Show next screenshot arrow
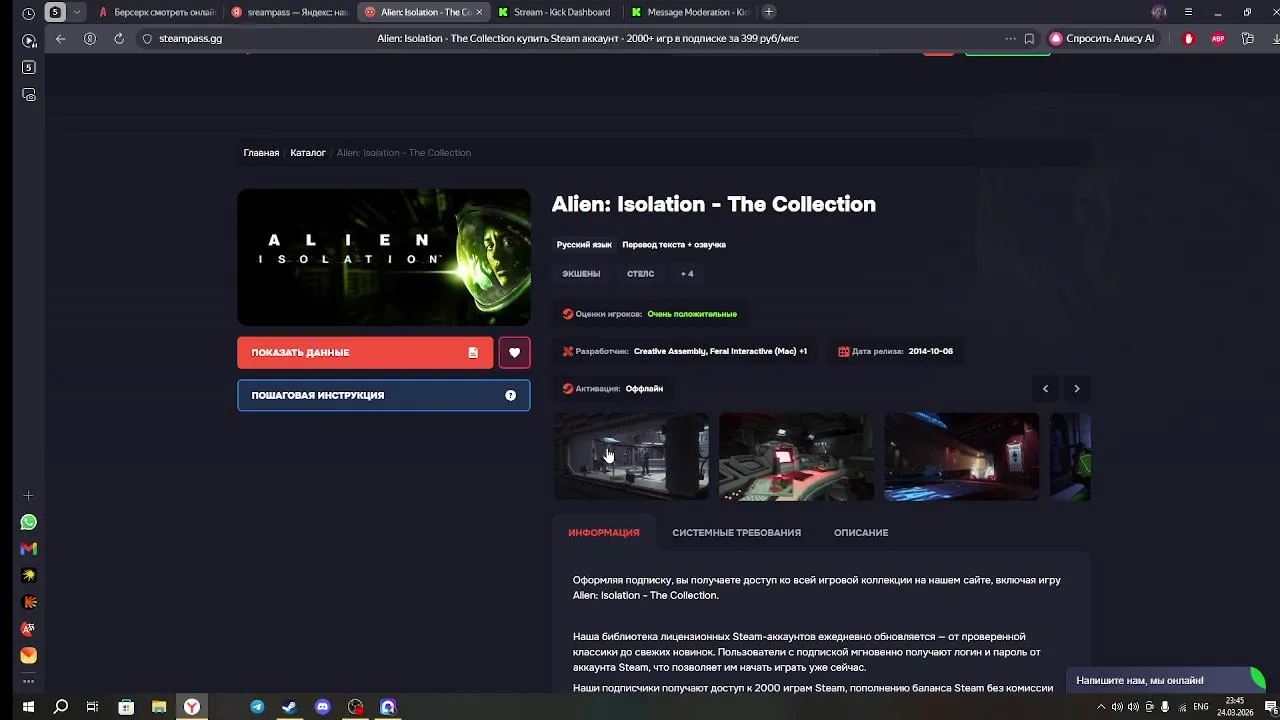The width and height of the screenshot is (1280, 720). 1076,388
